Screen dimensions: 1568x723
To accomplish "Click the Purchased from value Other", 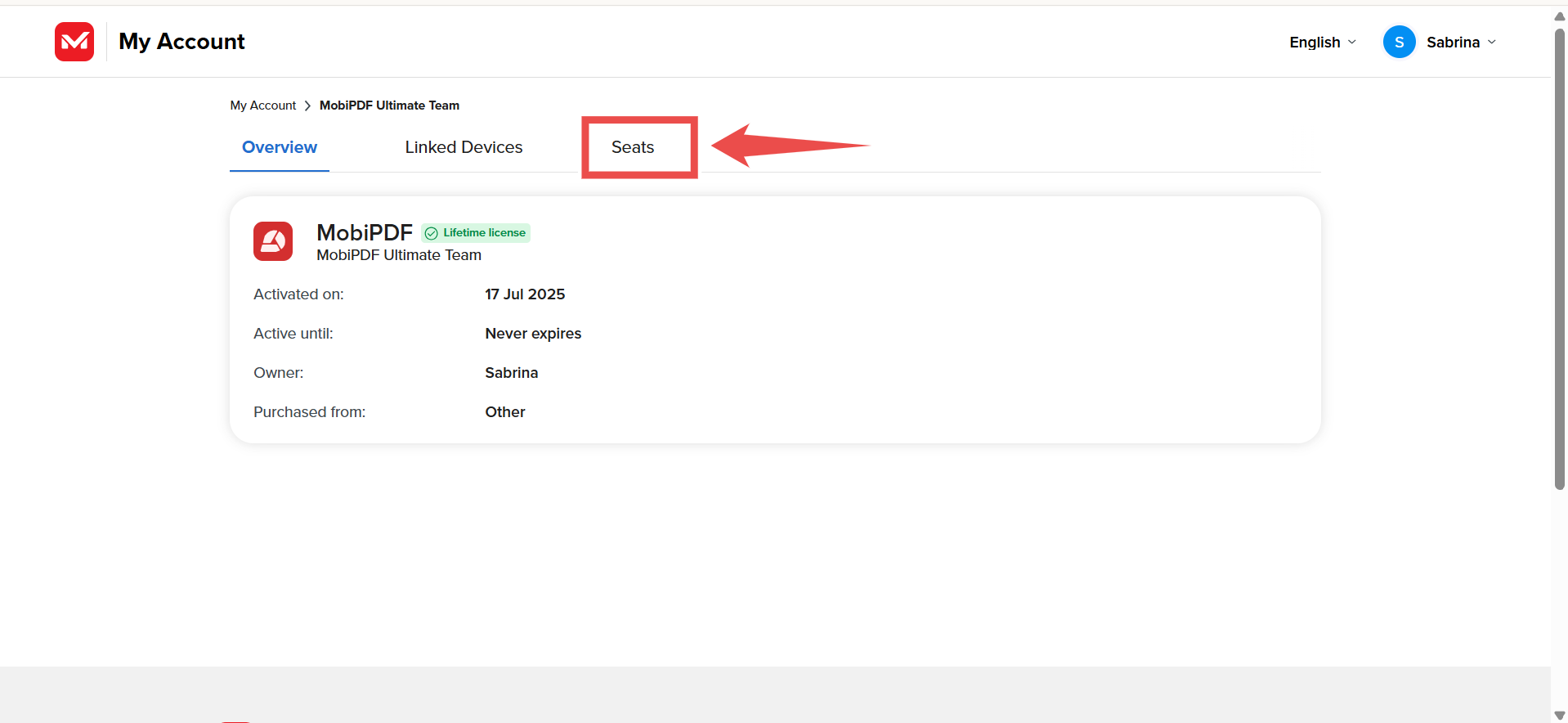I will pos(505,412).
